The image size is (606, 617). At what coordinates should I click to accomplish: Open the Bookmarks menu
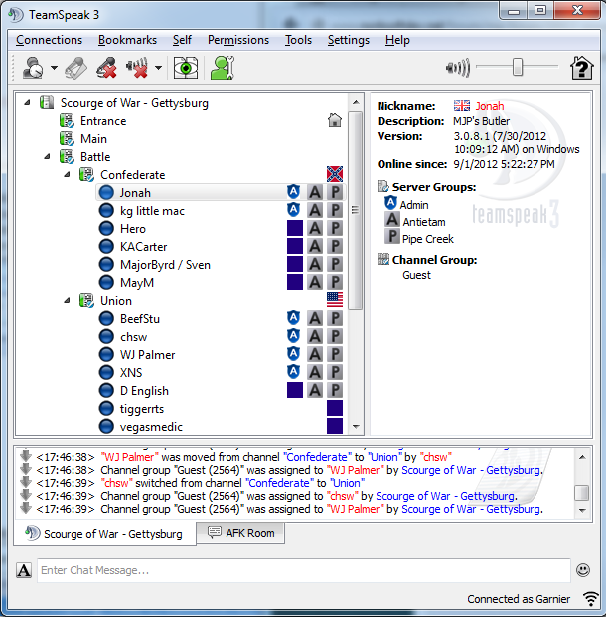127,40
